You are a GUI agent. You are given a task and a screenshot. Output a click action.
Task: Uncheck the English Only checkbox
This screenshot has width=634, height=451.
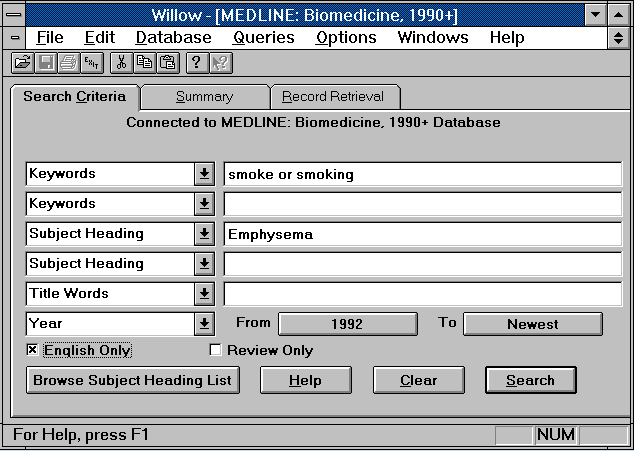click(x=32, y=349)
